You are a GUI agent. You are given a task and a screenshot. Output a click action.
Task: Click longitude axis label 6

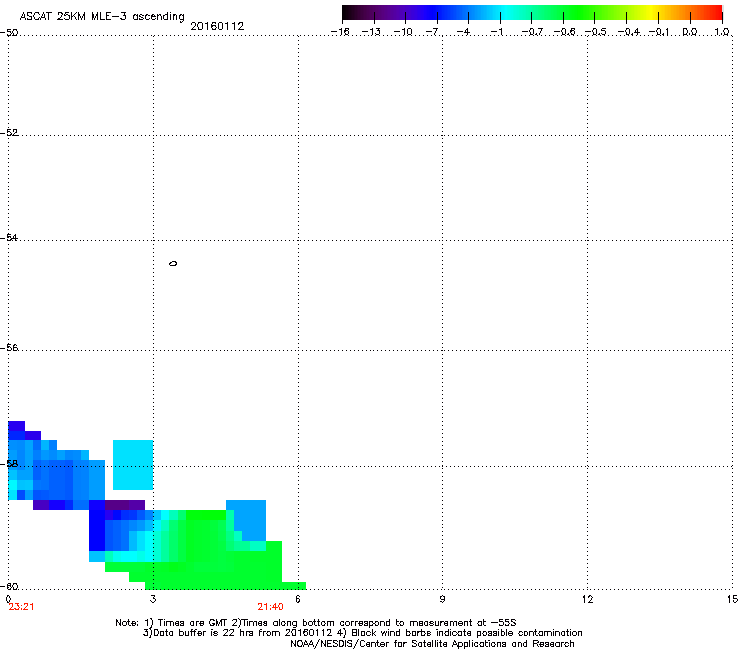click(x=298, y=599)
